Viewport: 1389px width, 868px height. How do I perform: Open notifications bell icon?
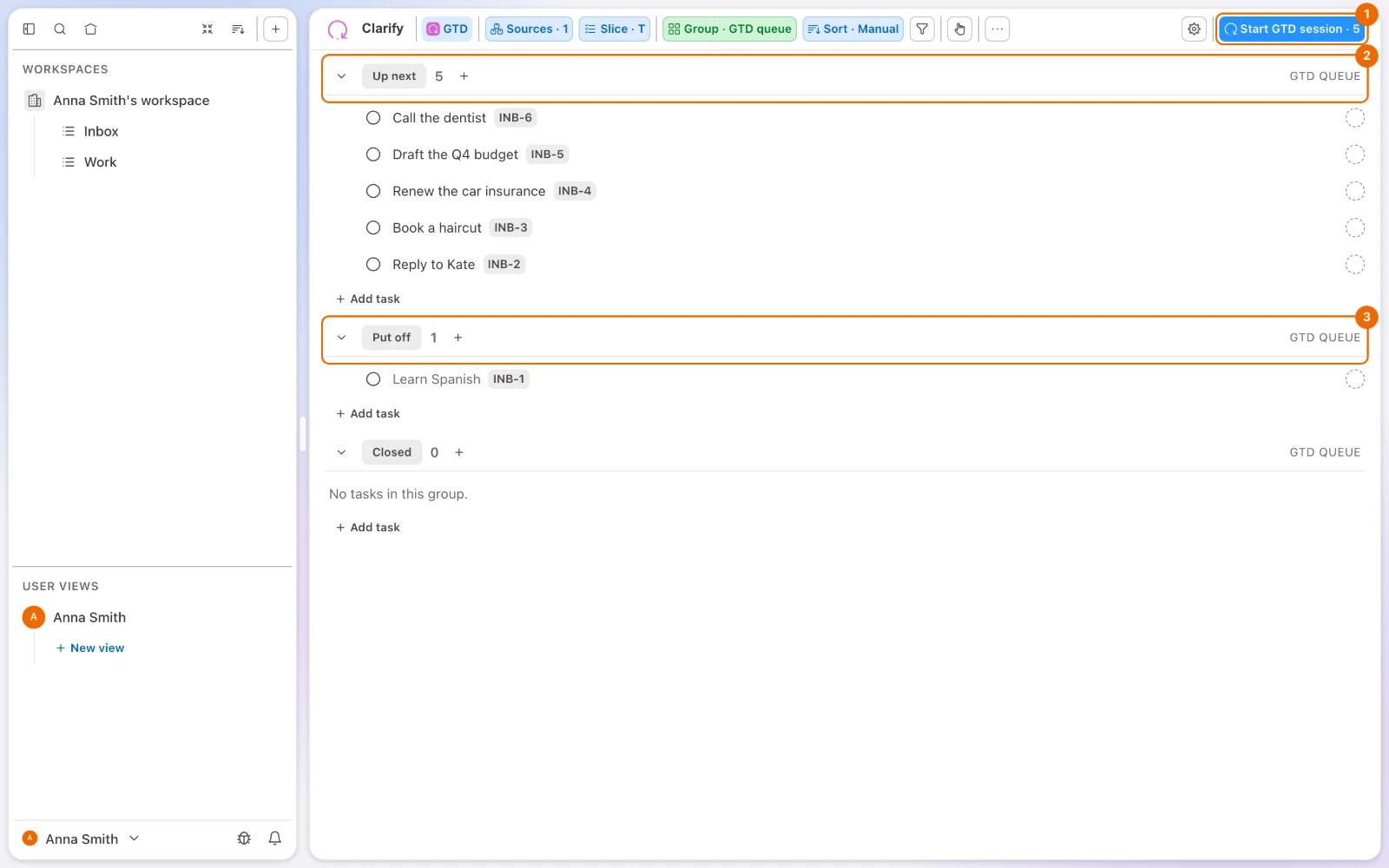(275, 838)
